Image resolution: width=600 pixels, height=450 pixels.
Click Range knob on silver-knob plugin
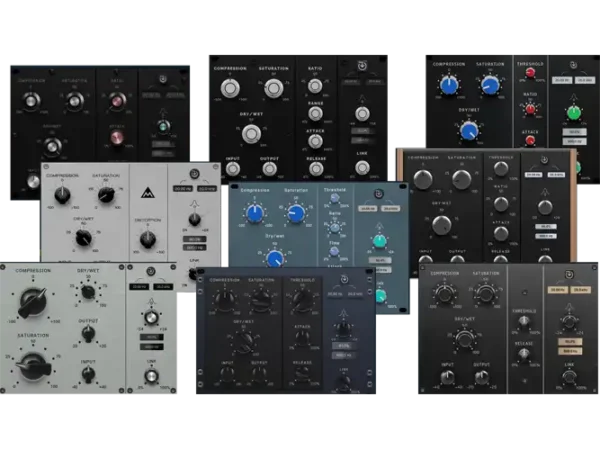[x=315, y=114]
